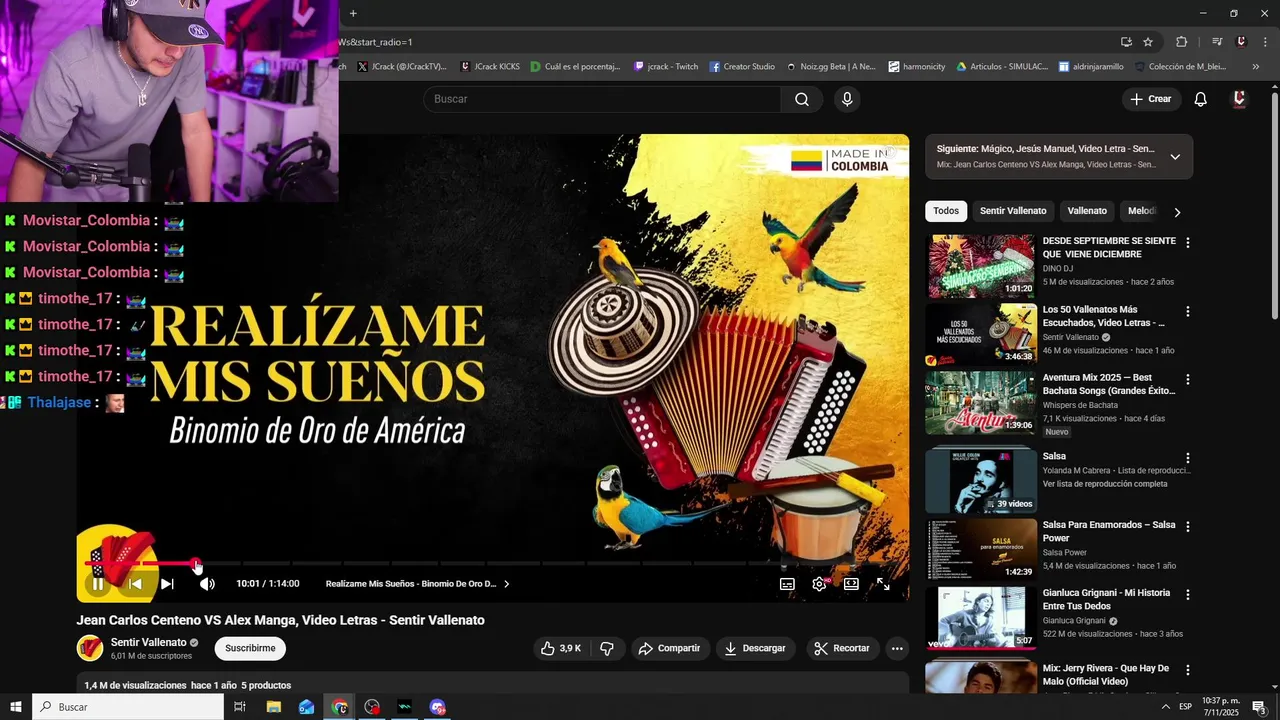1280x720 pixels.
Task: Click the Windows taskbar search box
Action: (128, 707)
